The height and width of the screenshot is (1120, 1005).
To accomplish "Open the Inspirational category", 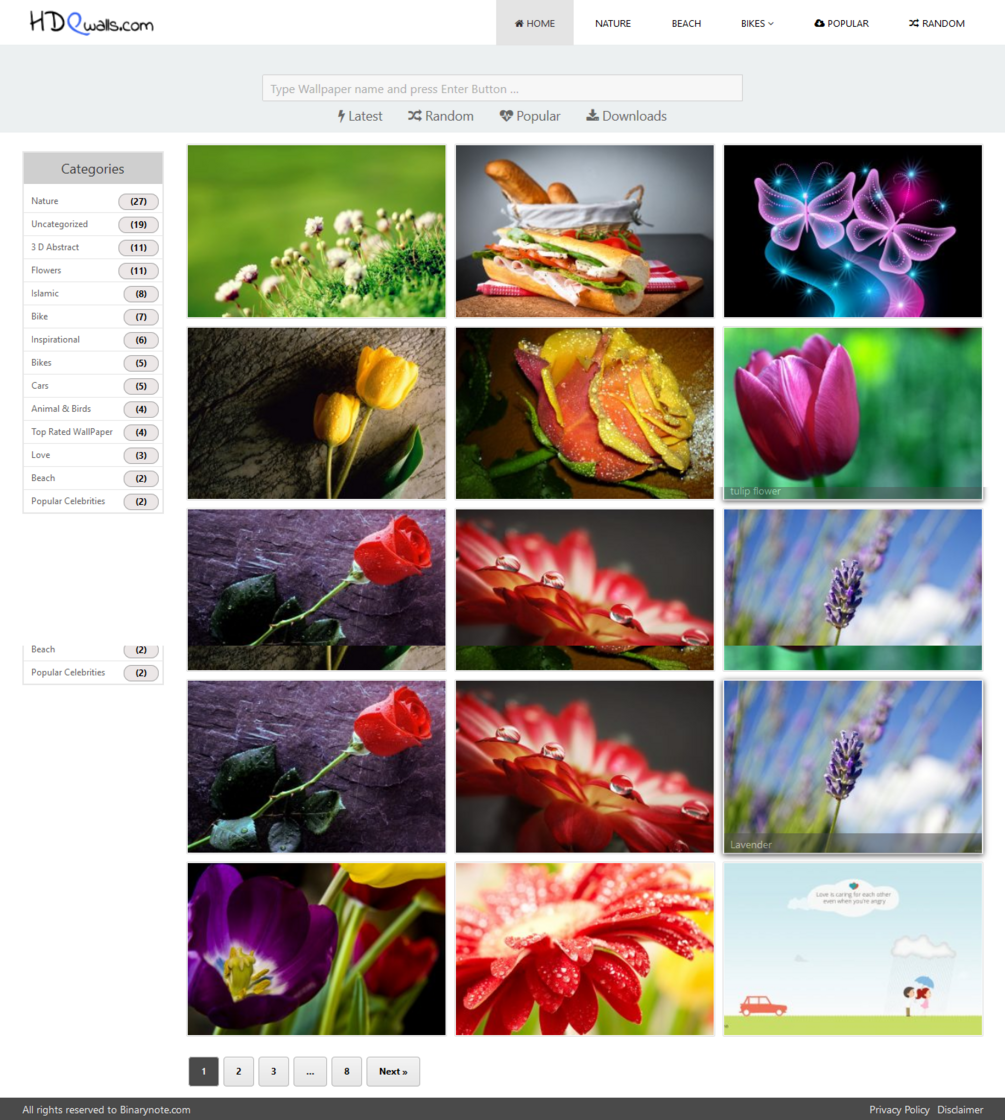I will coord(55,339).
